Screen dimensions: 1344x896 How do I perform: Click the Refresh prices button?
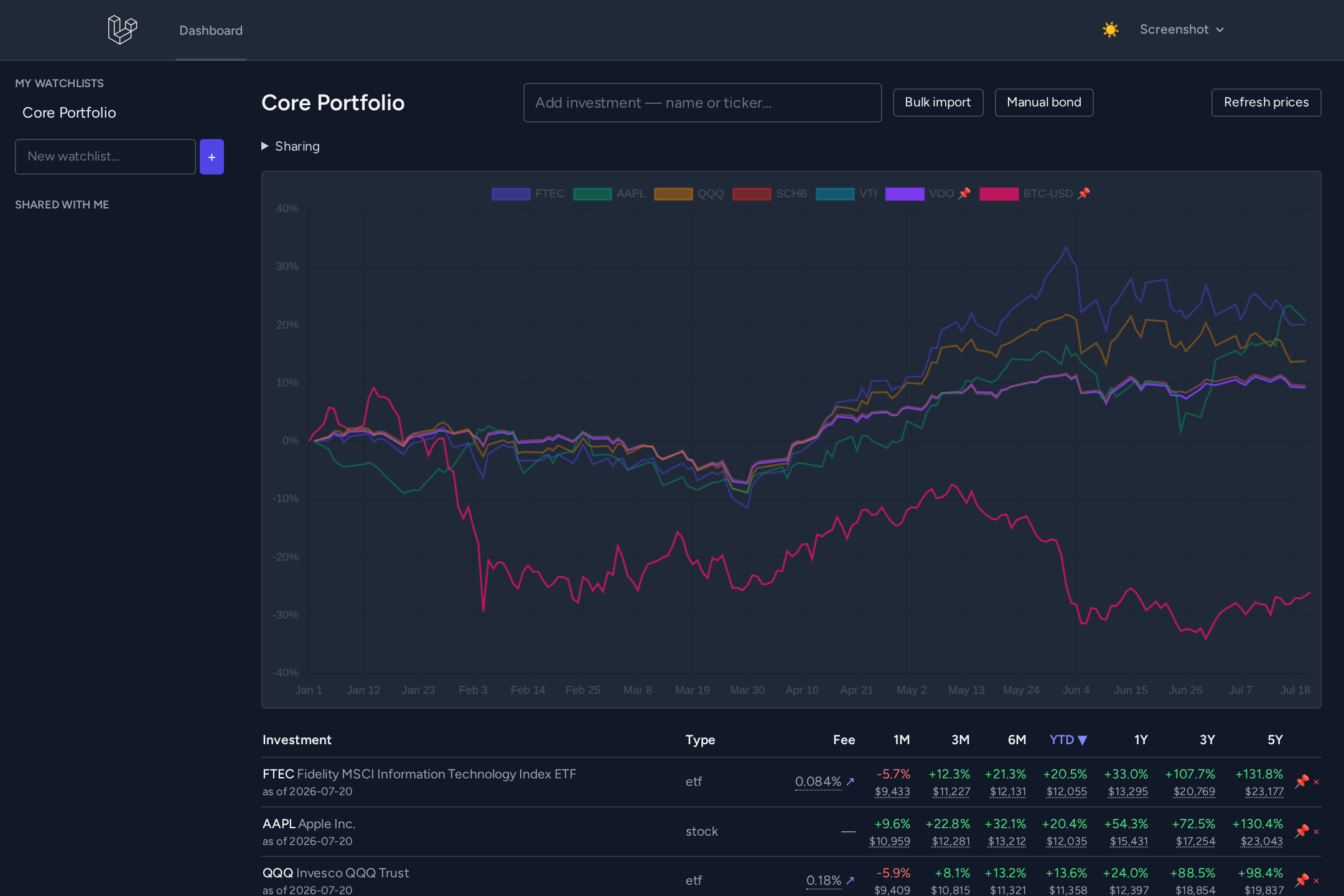pos(1266,103)
